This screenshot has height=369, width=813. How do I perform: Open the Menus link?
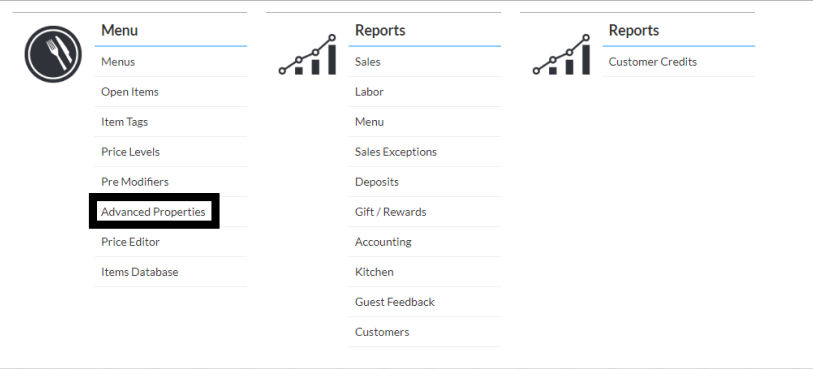click(118, 62)
